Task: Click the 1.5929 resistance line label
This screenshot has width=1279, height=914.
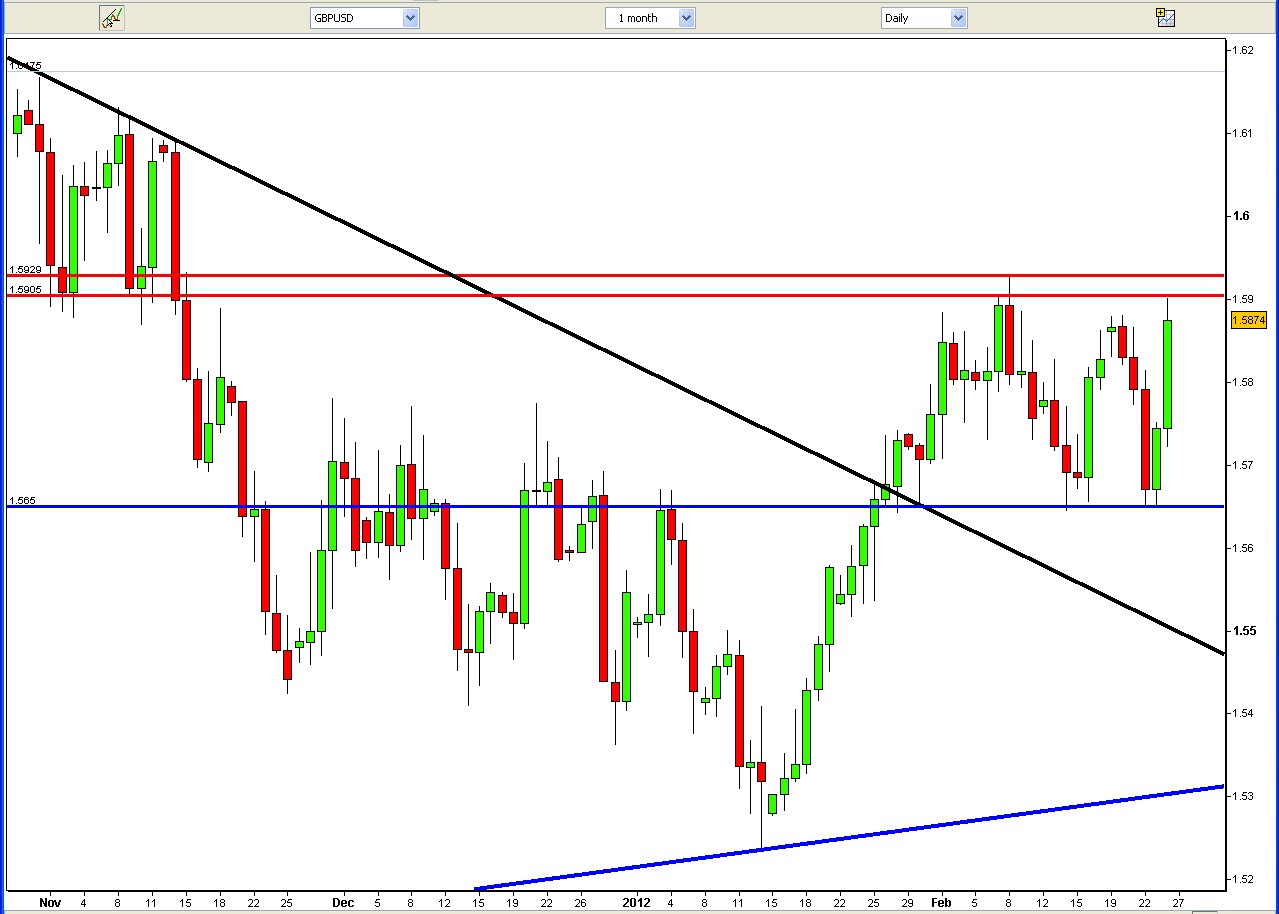Action: (x=25, y=270)
